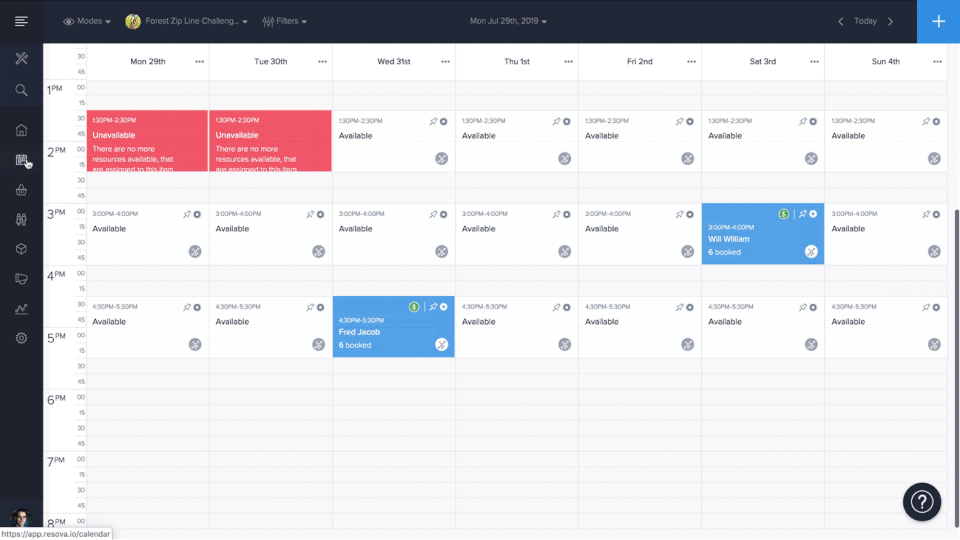This screenshot has width=960, height=540.
Task: Open the Sat 3rd column options menu
Action: point(815,62)
